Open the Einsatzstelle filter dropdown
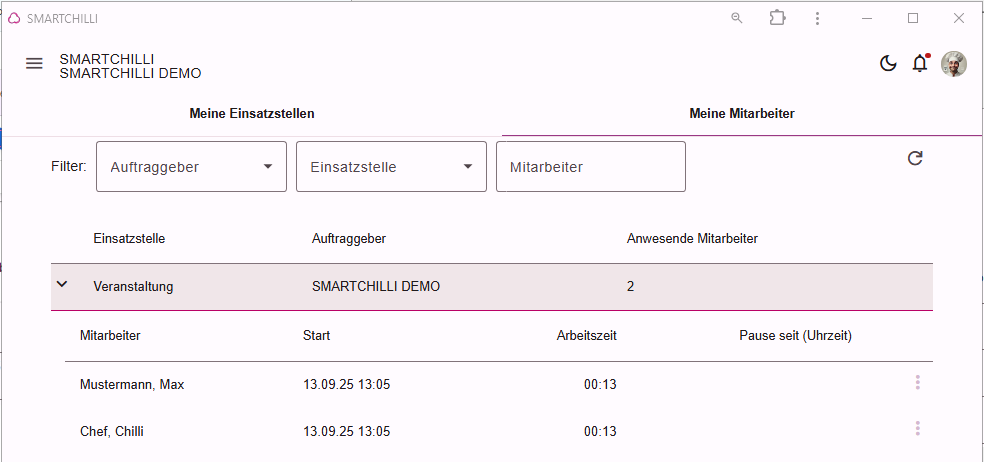 click(x=392, y=166)
